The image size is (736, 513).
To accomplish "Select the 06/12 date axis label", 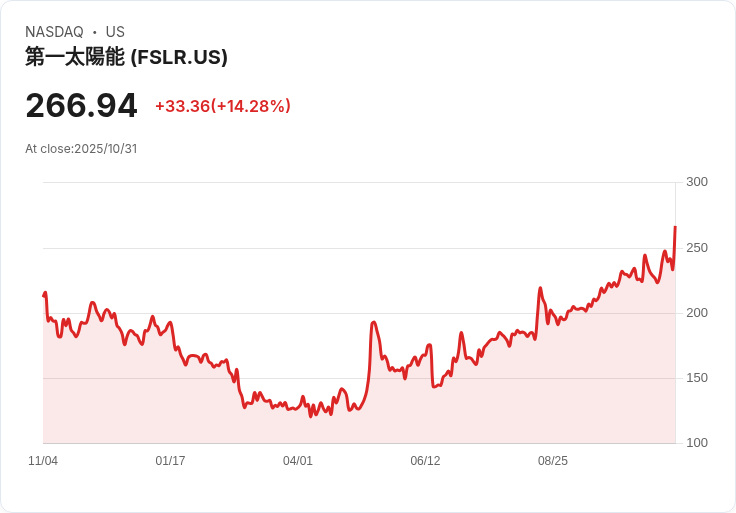I will click(425, 461).
